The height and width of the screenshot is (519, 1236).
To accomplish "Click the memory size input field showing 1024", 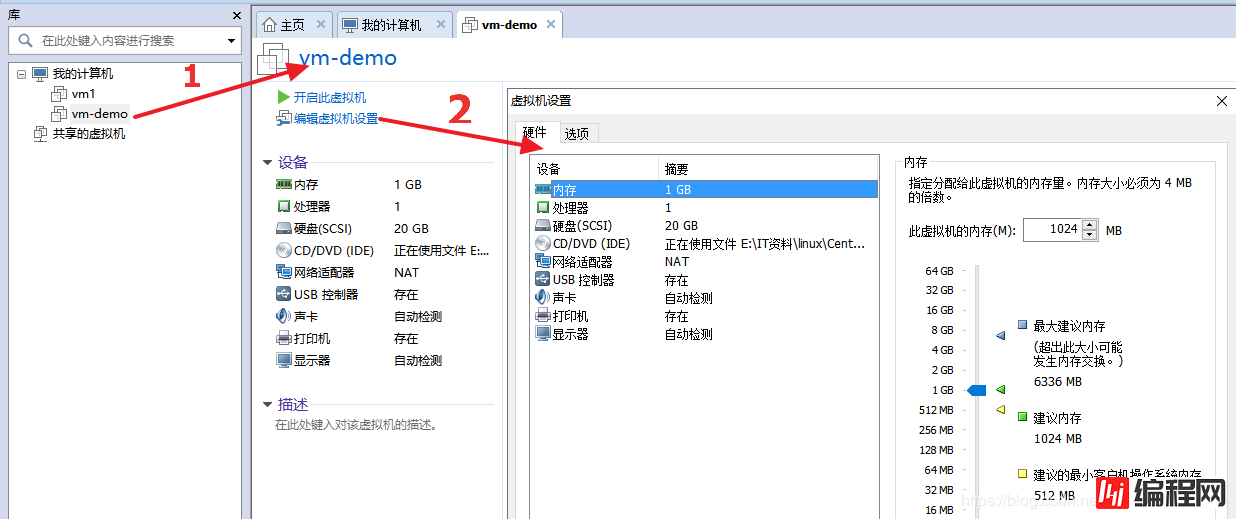I will [x=1052, y=230].
